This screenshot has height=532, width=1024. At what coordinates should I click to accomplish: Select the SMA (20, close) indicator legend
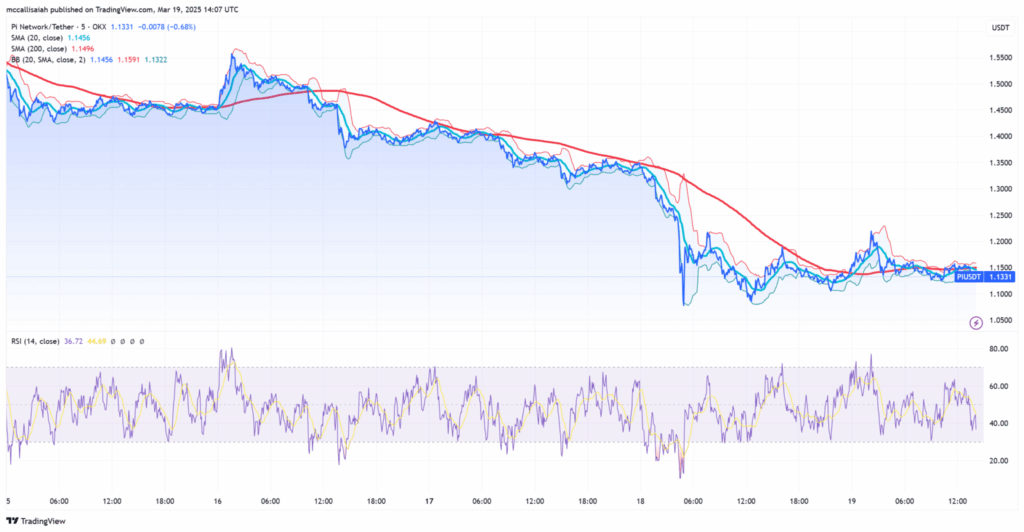point(50,36)
